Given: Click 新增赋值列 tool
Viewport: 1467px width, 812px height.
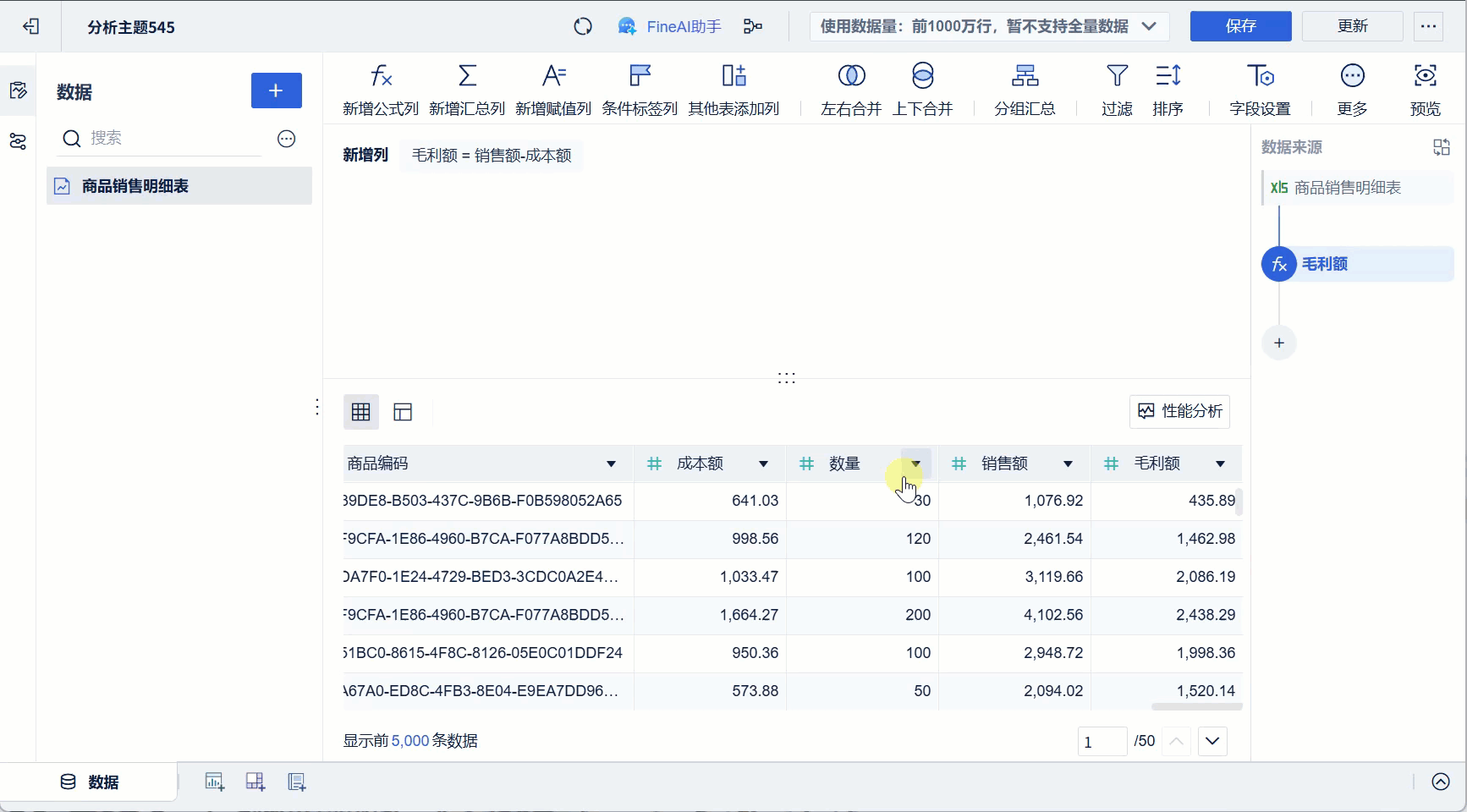Looking at the screenshot, I should (x=553, y=90).
